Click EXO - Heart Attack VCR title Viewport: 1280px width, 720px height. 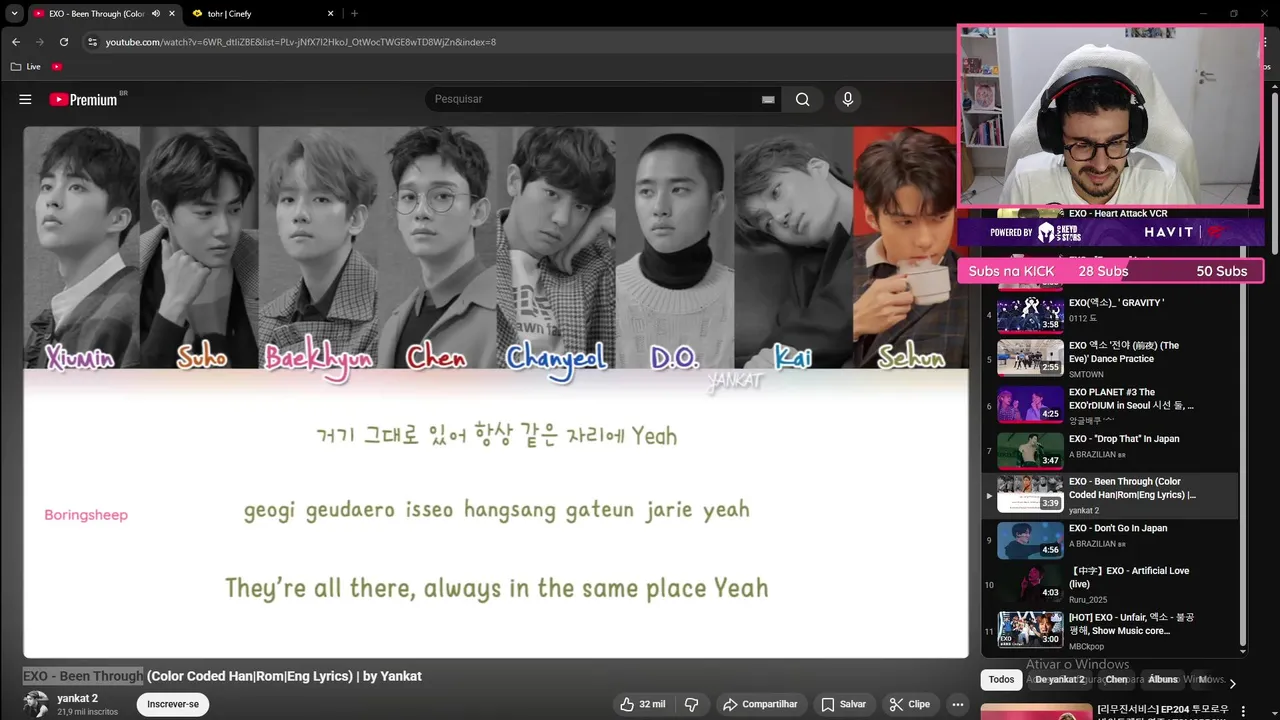click(1118, 213)
